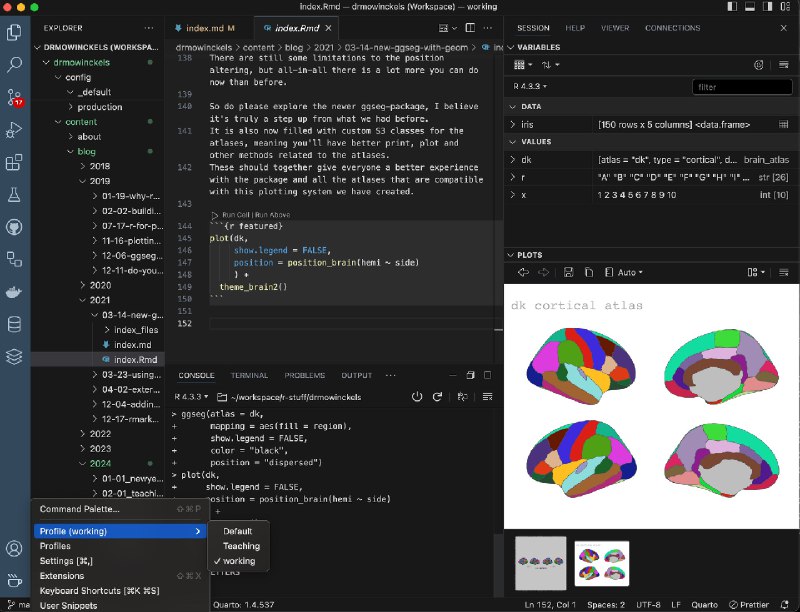Select the Default profile
The width and height of the screenshot is (800, 612).
point(238,531)
